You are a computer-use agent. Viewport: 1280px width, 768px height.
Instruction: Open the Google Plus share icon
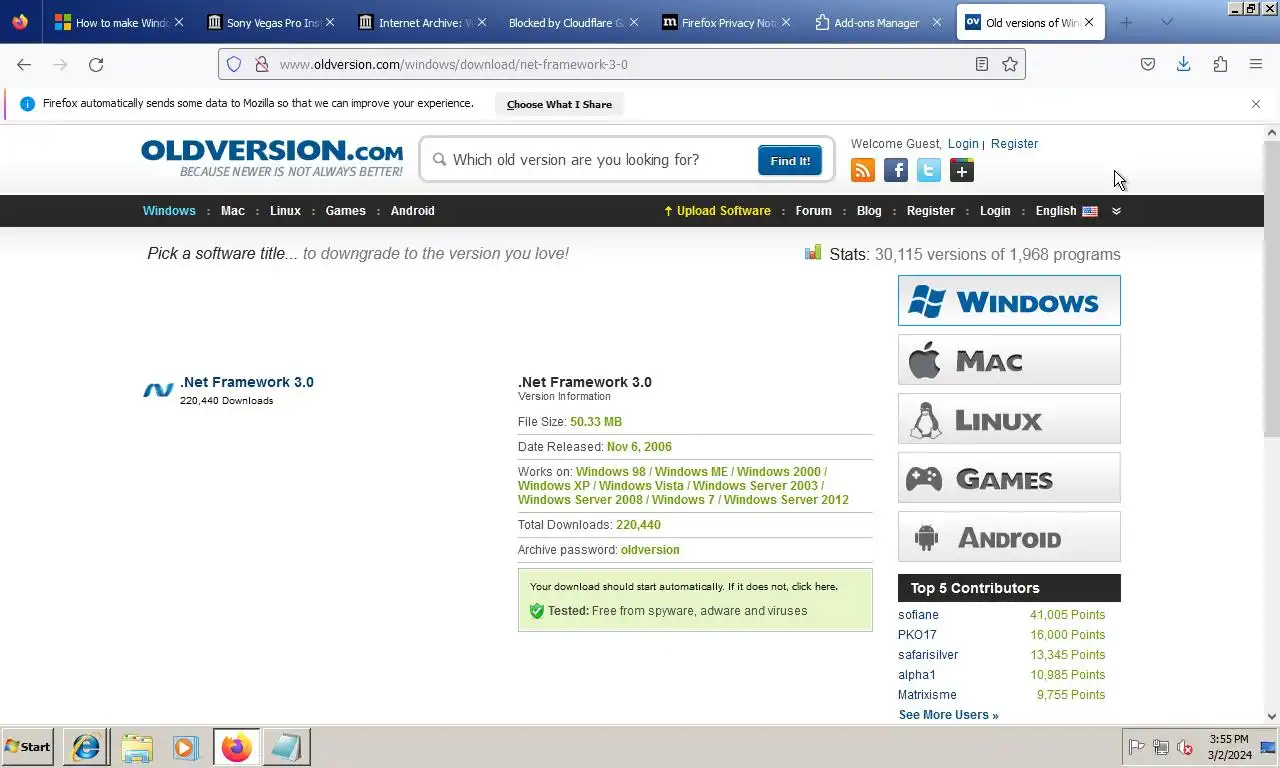962,171
